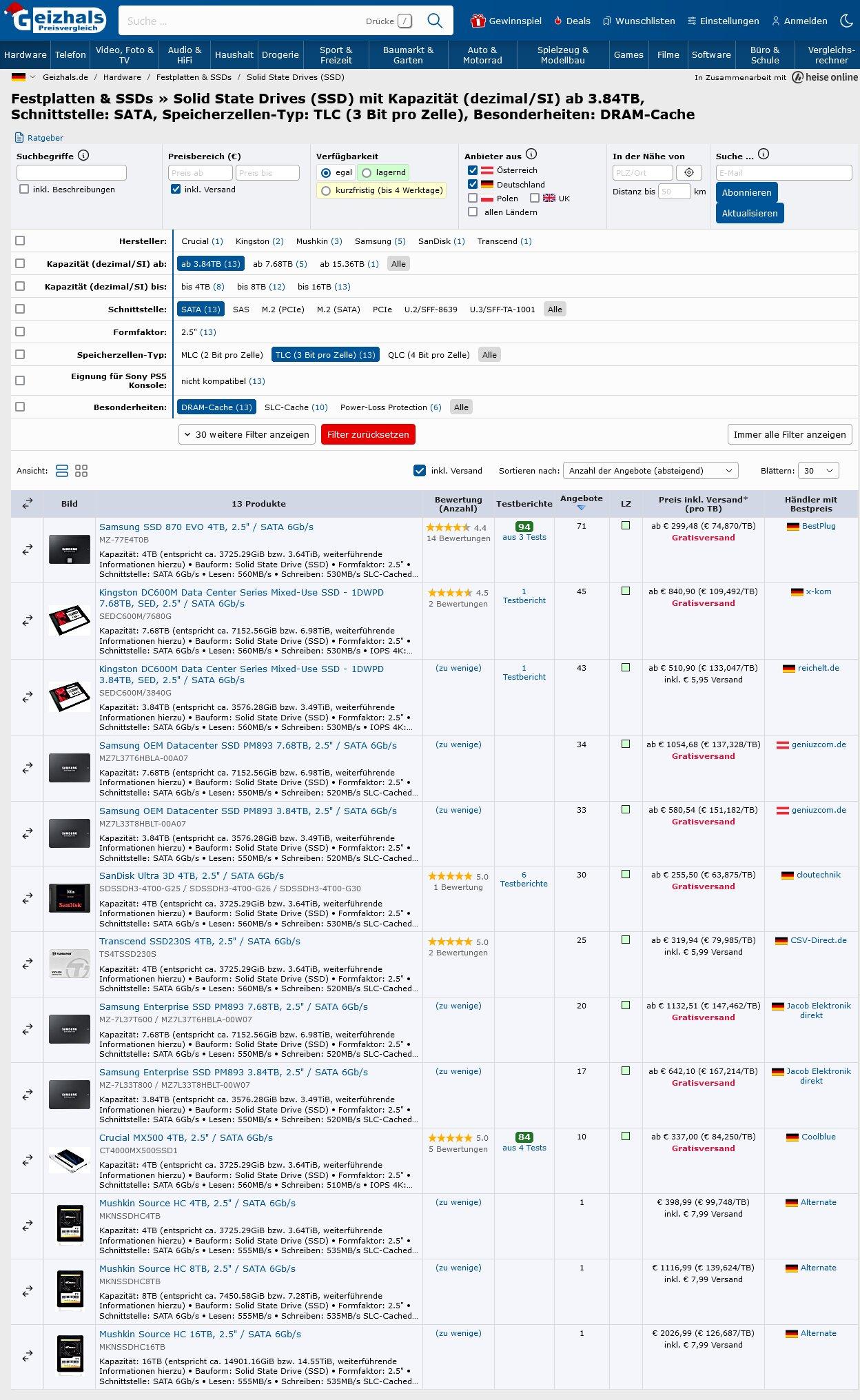860x1400 pixels.
Task: Click the heise online logo
Action: [825, 77]
